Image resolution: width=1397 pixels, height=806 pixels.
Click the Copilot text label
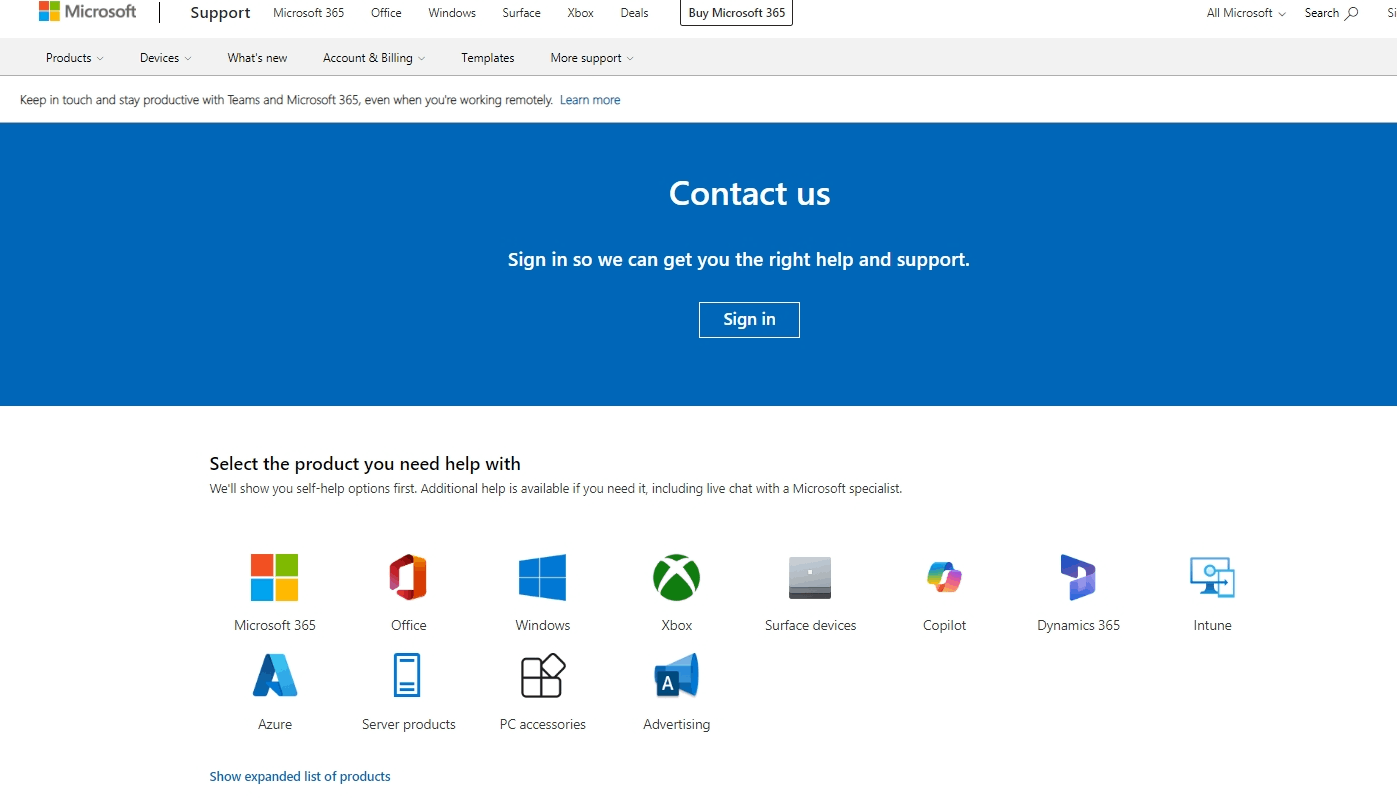[x=944, y=625]
